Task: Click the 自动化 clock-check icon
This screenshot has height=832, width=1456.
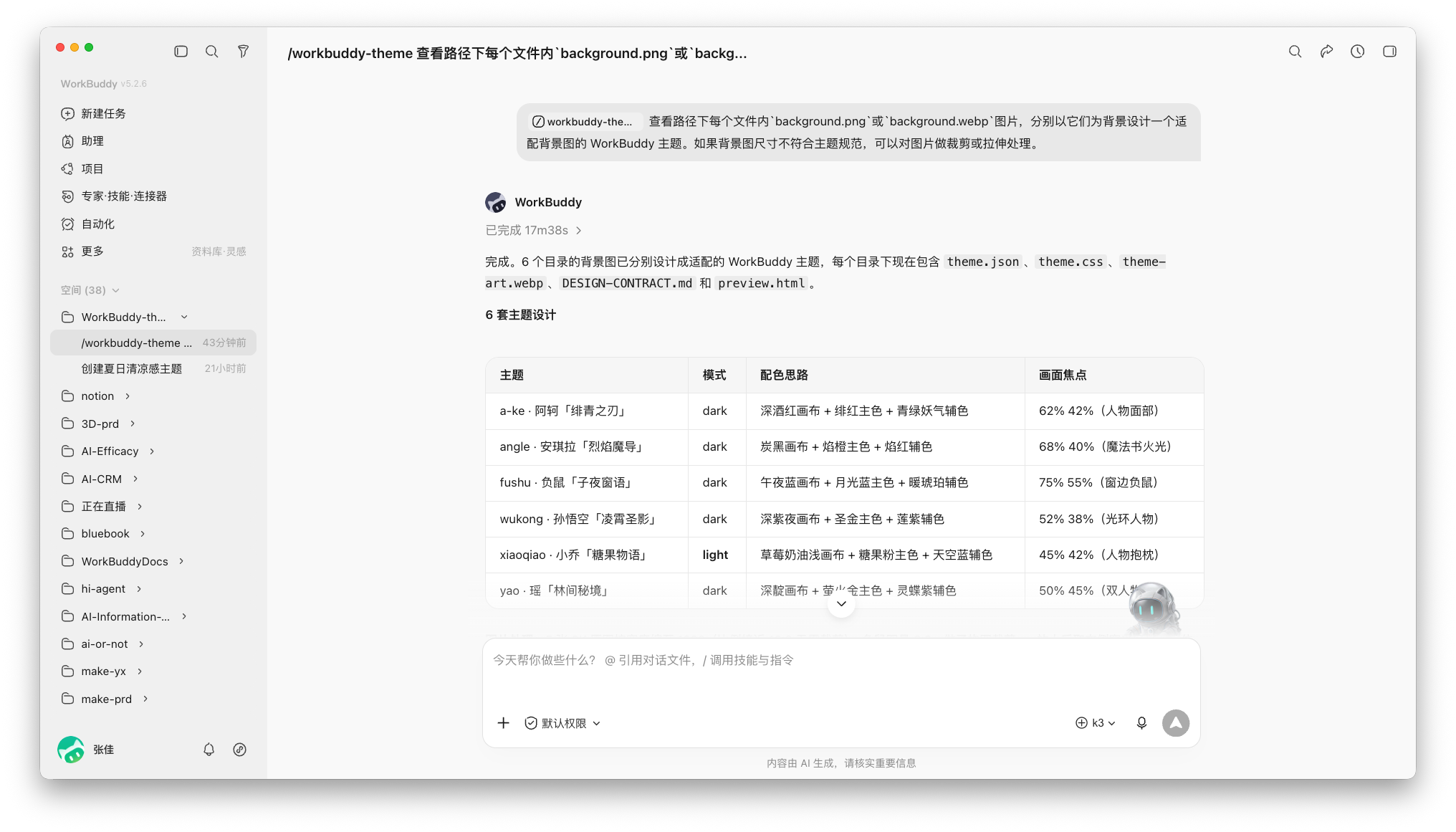Action: click(x=68, y=224)
